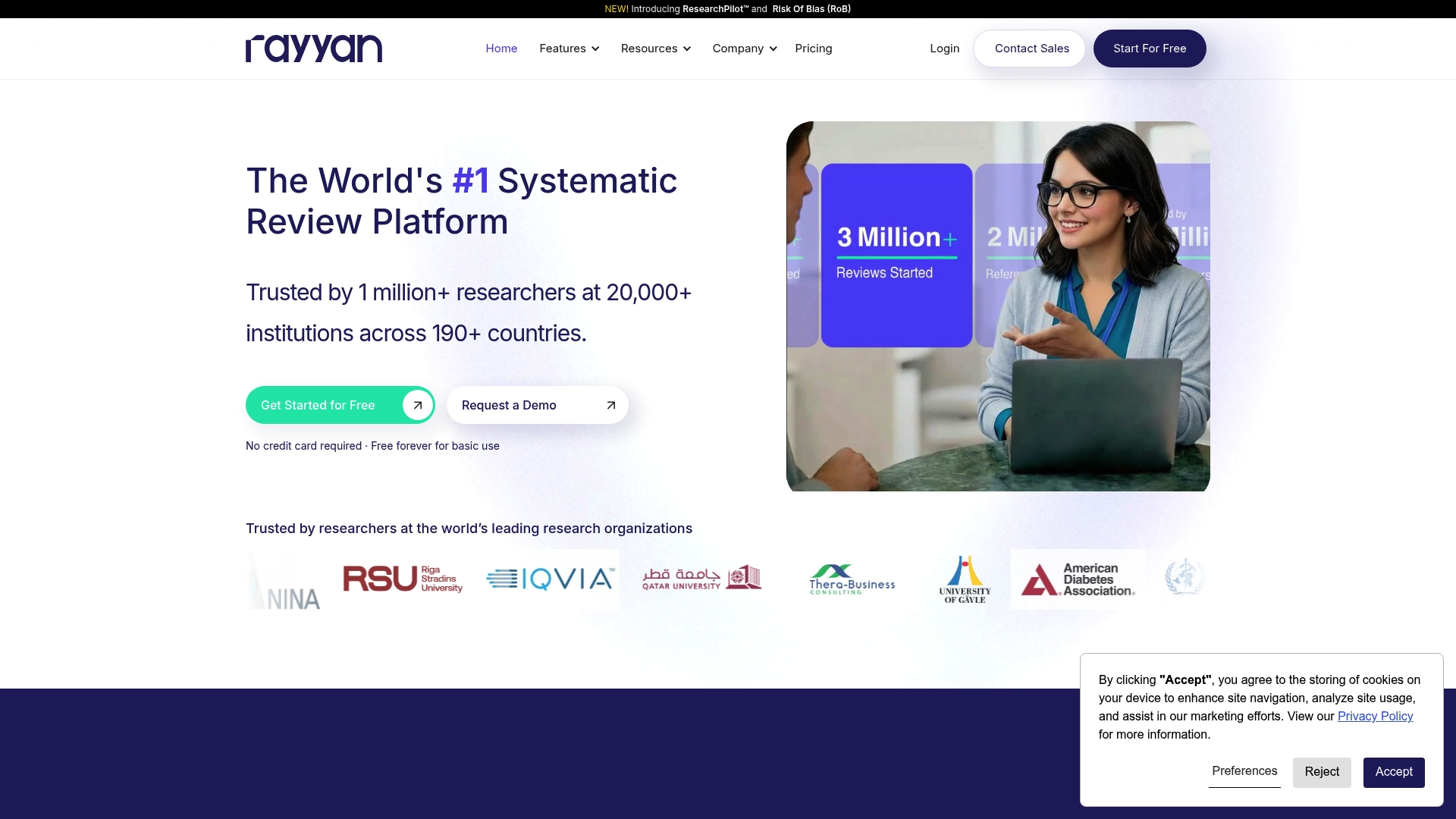Image resolution: width=1456 pixels, height=819 pixels.
Task: Click the Rayyan logo in header
Action: pyautogui.click(x=314, y=49)
